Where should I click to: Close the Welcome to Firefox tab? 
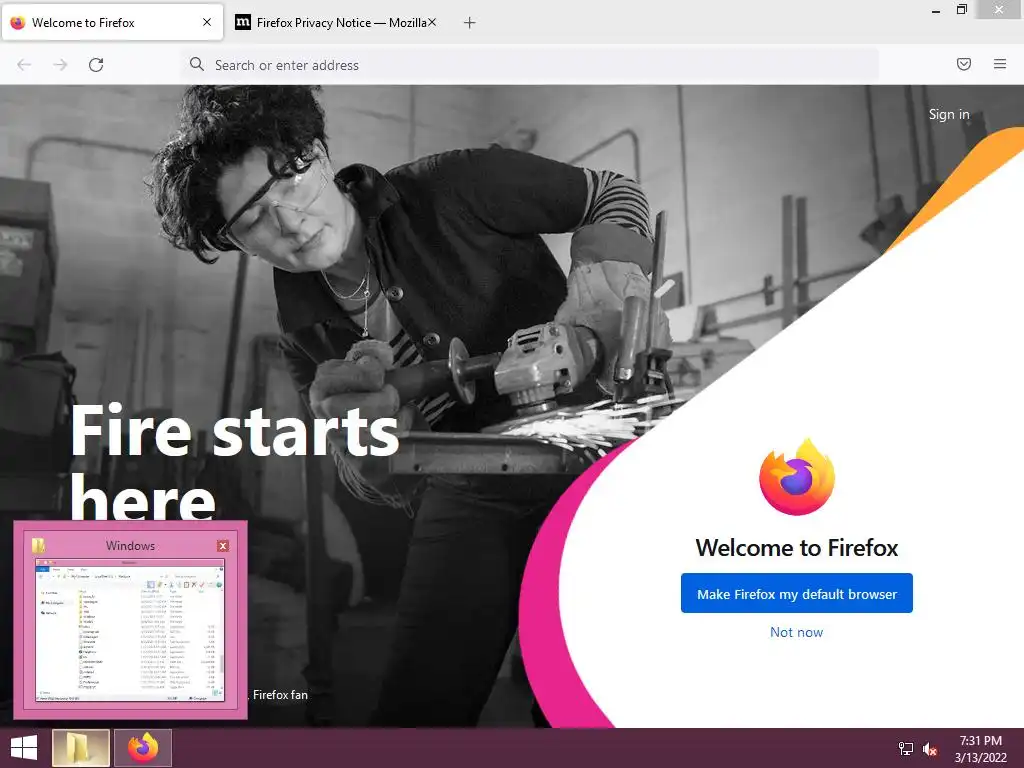coord(207,22)
